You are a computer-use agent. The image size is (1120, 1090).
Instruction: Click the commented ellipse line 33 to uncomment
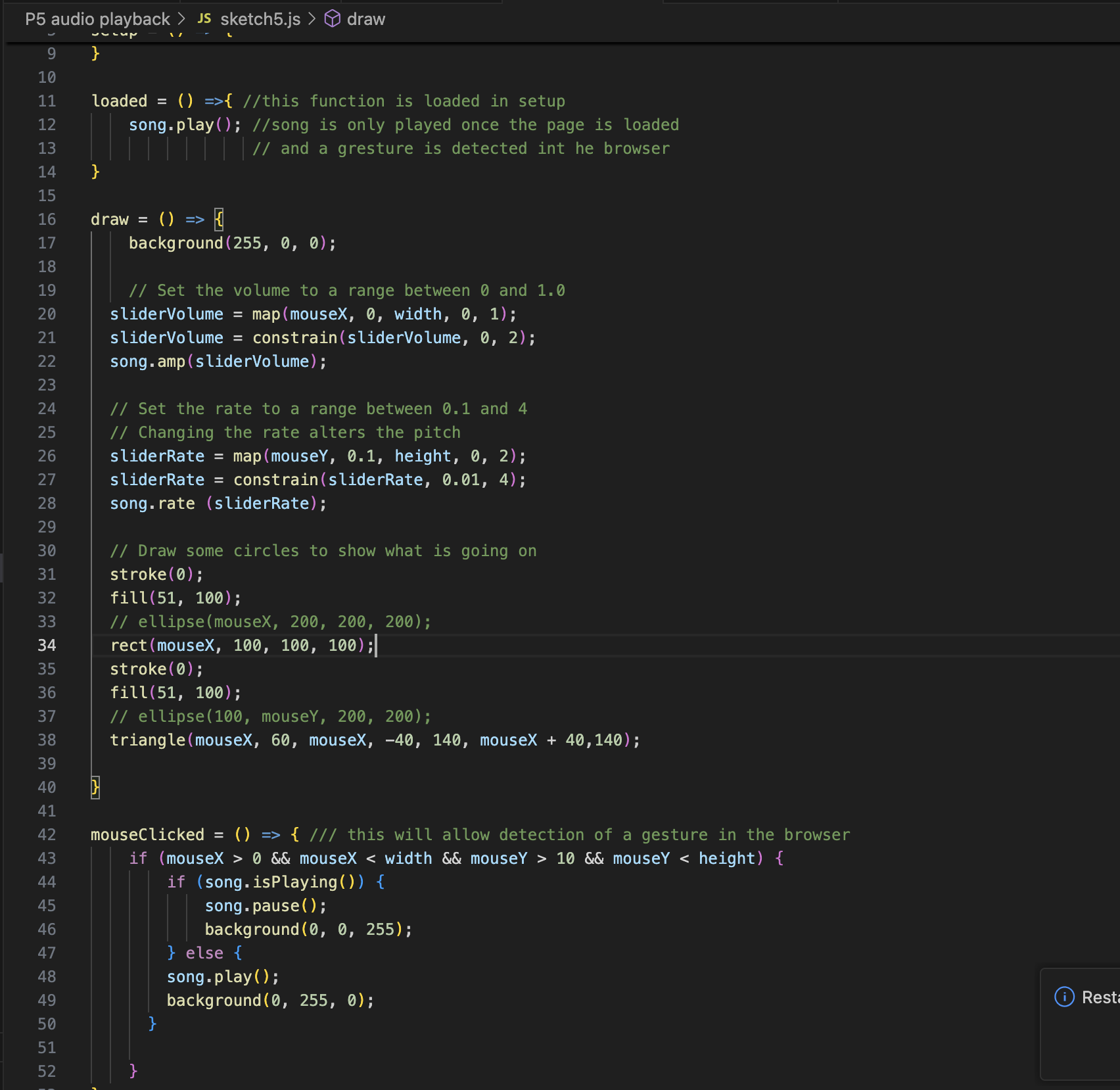[x=269, y=621]
